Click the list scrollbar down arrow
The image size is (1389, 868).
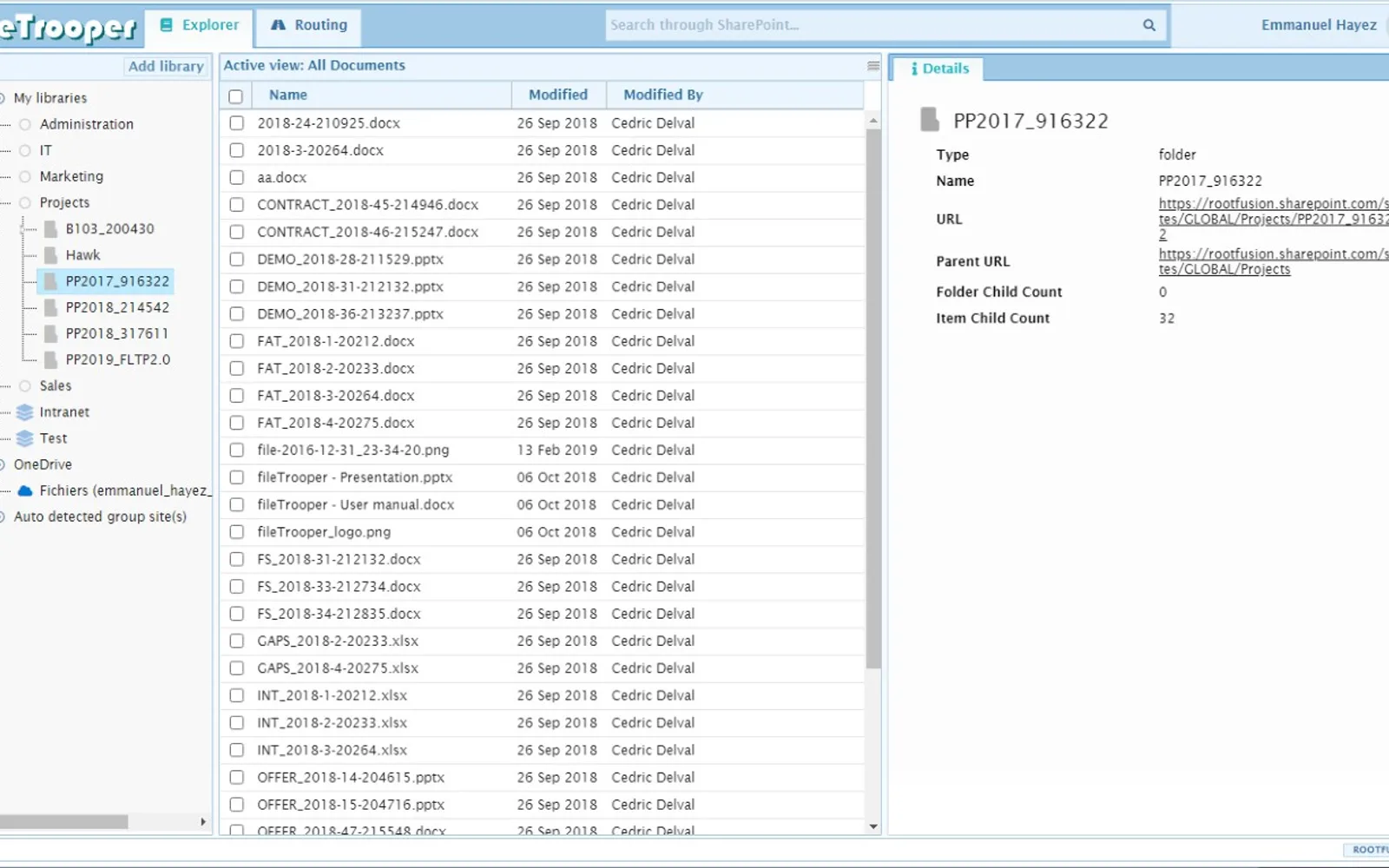tap(873, 827)
